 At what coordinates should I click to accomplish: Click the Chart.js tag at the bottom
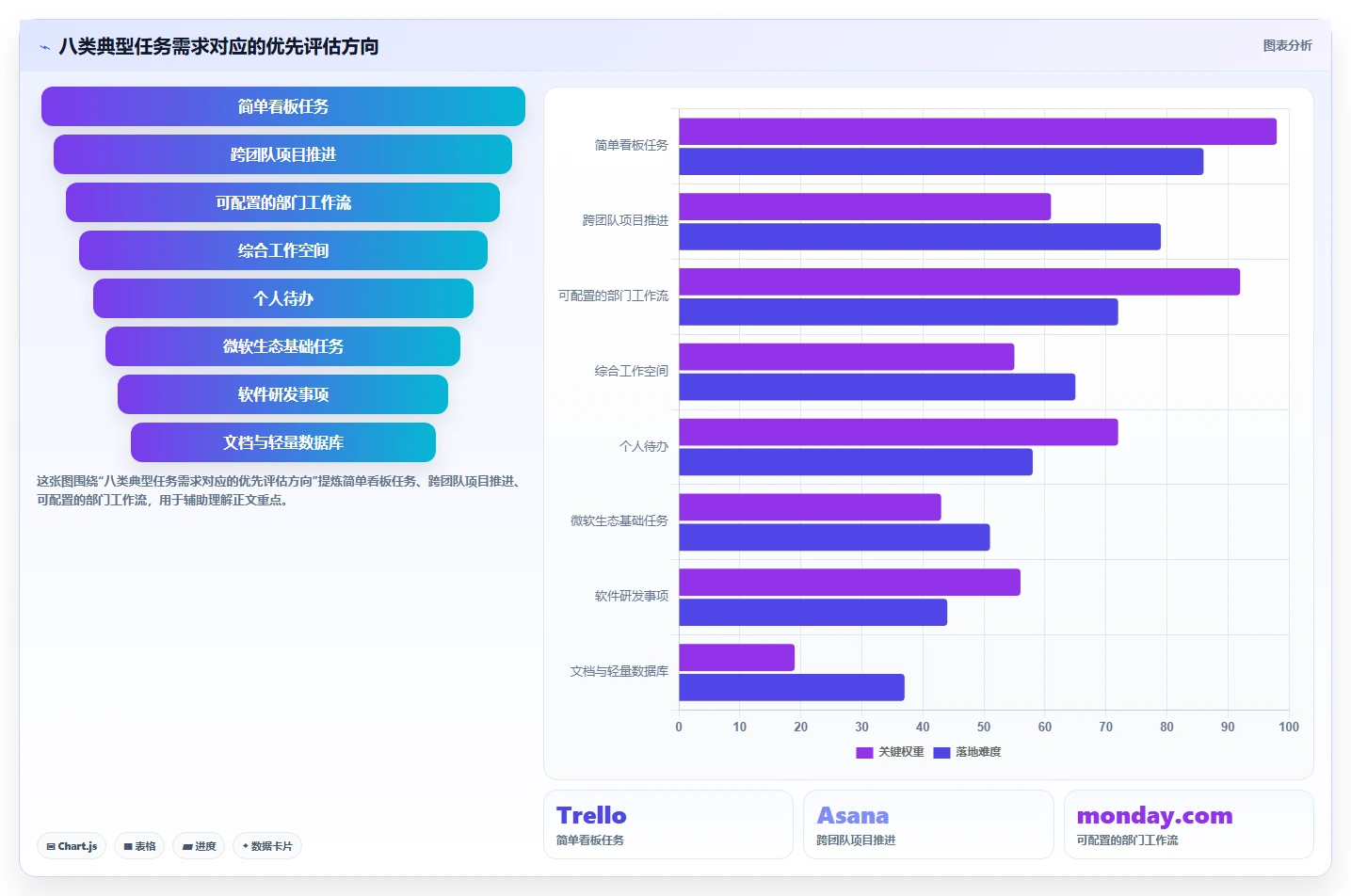pos(72,846)
